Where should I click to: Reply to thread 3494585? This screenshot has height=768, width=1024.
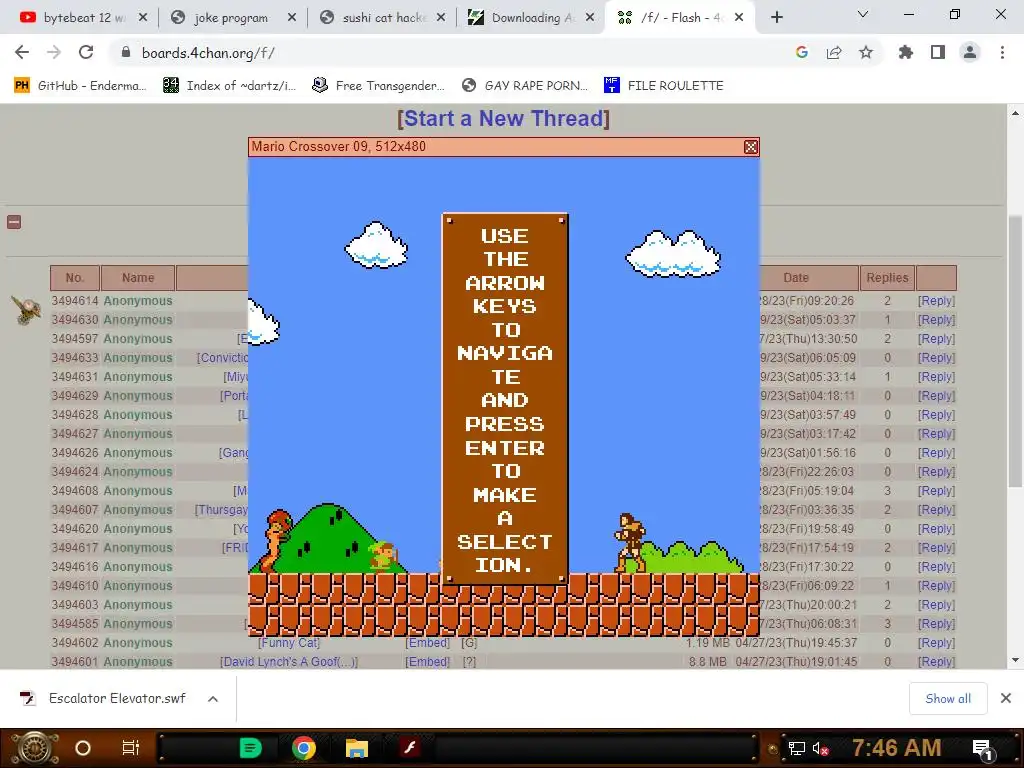tap(936, 624)
